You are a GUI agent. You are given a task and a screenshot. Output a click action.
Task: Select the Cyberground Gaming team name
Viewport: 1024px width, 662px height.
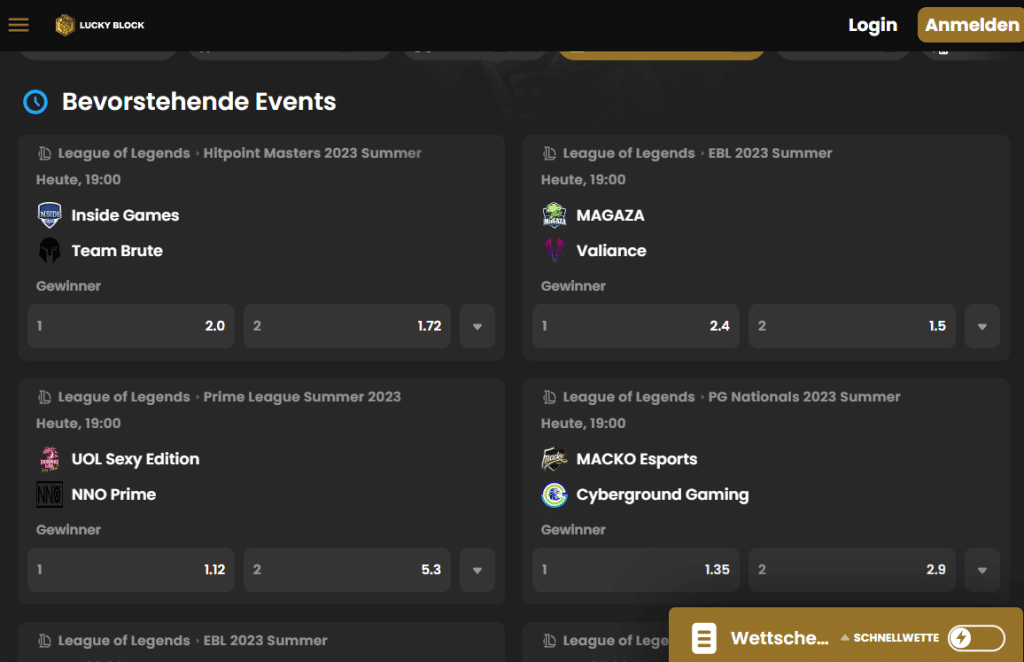click(x=662, y=495)
